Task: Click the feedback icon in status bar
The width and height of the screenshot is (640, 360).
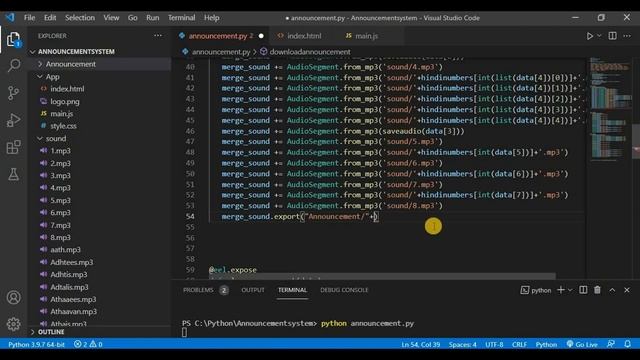Action: (611, 344)
